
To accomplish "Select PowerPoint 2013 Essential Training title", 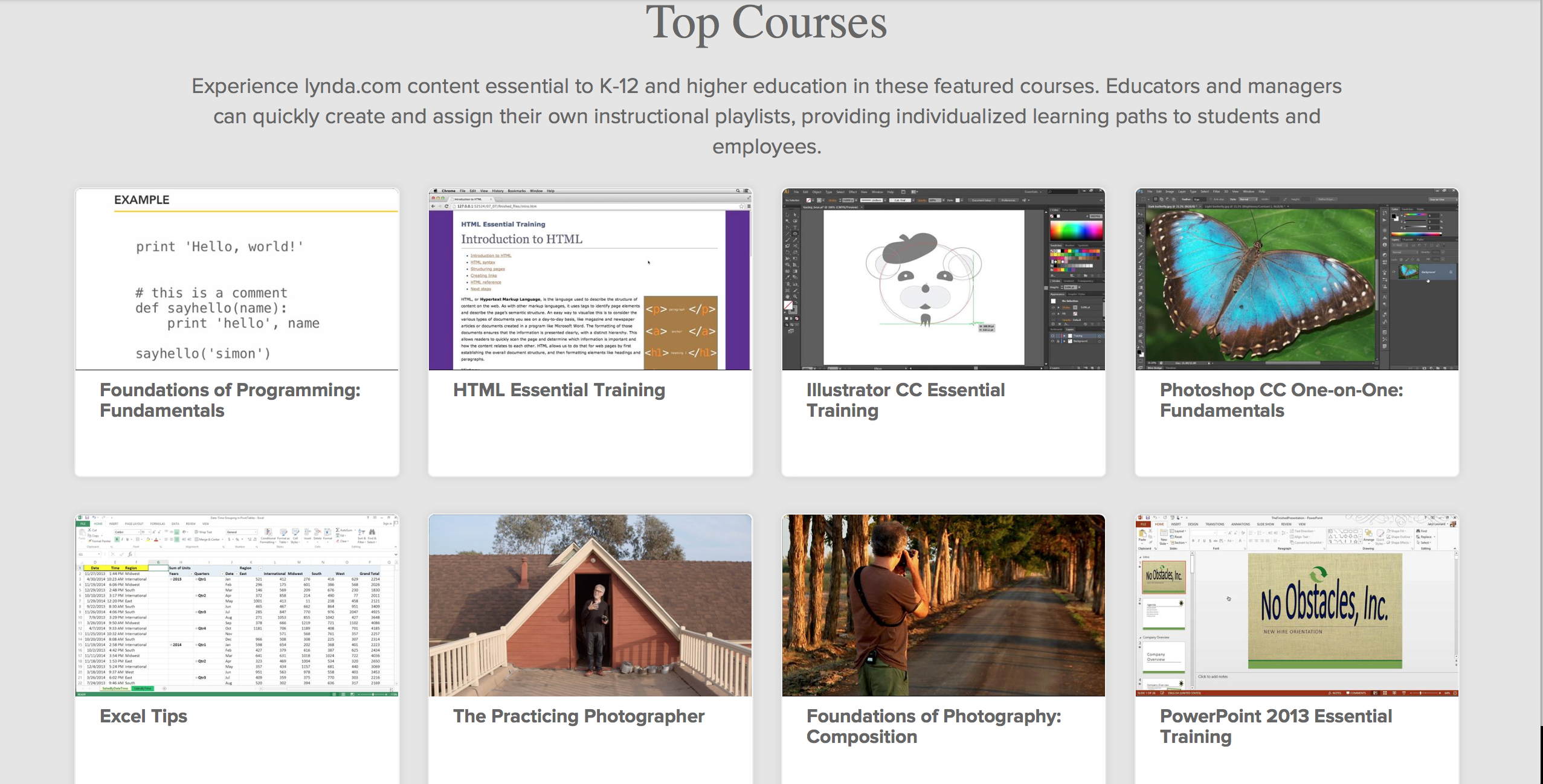I will tap(1275, 726).
